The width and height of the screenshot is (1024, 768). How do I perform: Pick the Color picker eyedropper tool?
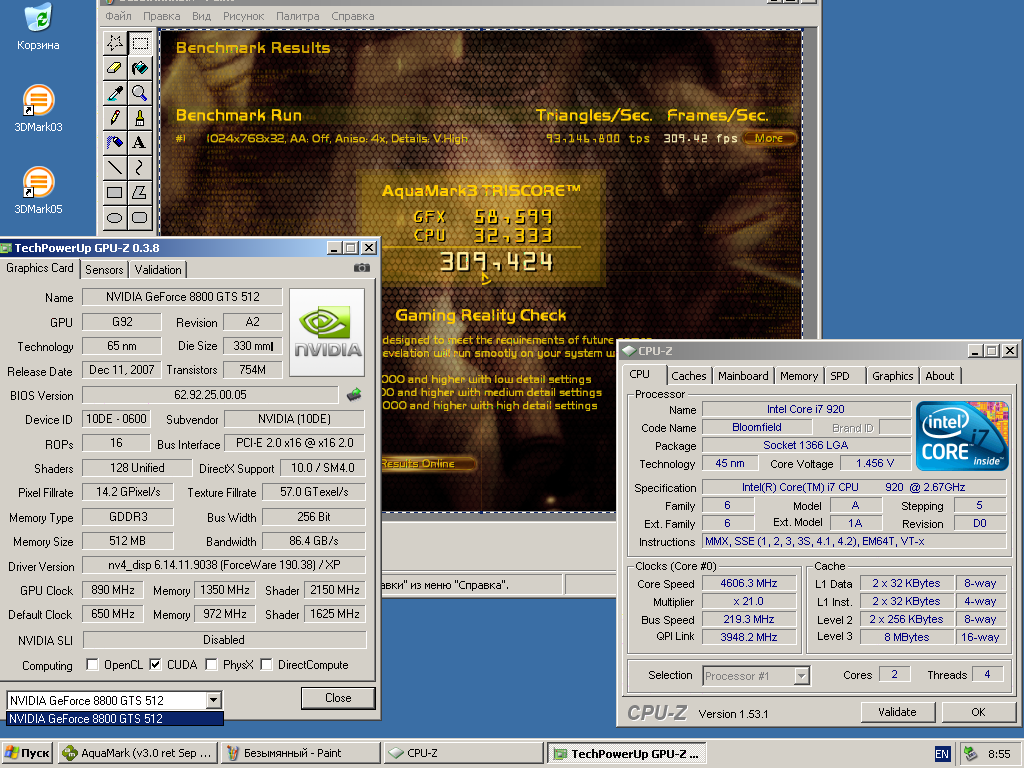pos(115,93)
